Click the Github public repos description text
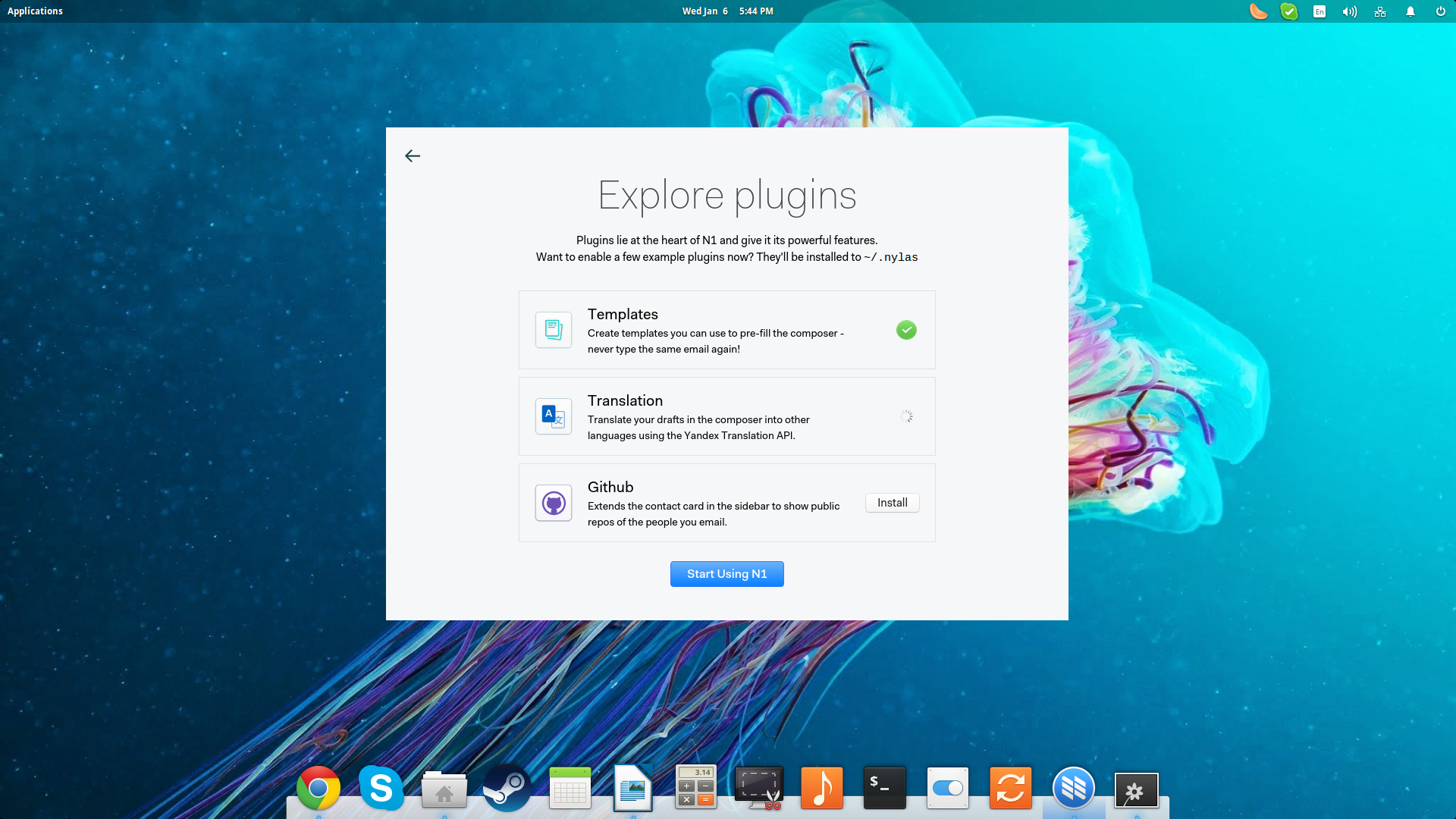 [x=714, y=514]
